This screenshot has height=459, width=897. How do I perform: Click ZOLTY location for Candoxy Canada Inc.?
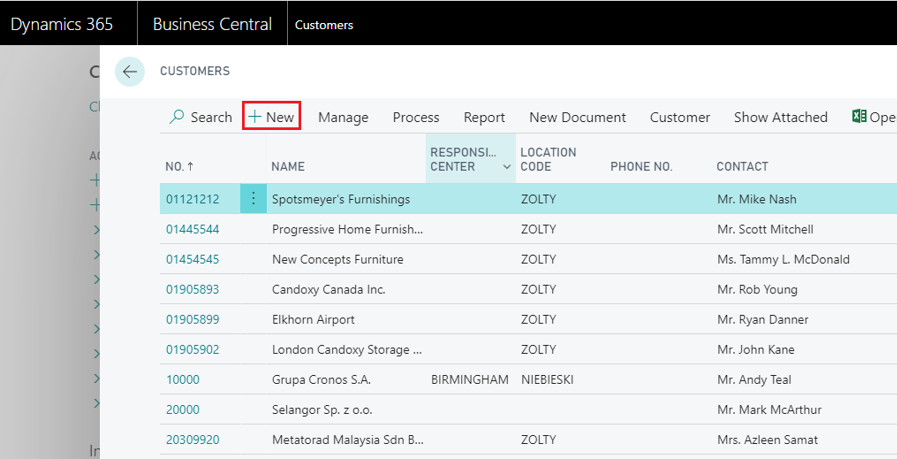pyautogui.click(x=538, y=290)
